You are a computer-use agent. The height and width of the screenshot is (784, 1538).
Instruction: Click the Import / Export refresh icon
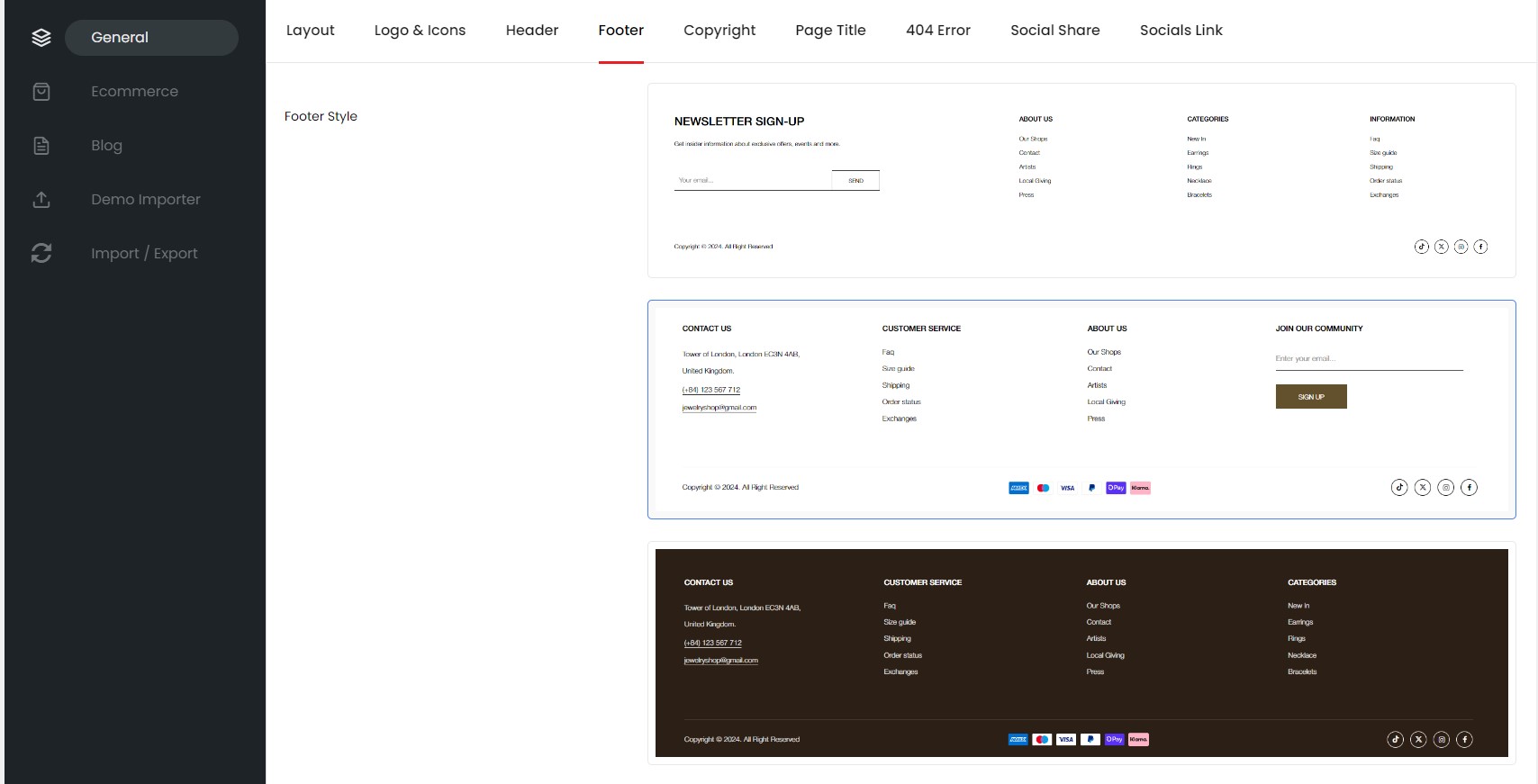click(41, 254)
